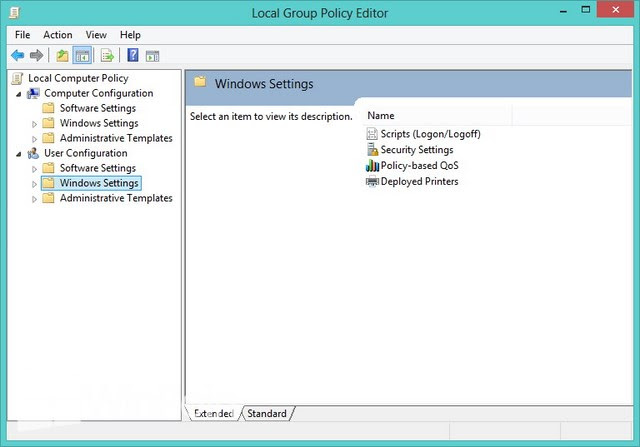This screenshot has height=447, width=640.
Task: Switch to the Extended tab
Action: click(214, 414)
